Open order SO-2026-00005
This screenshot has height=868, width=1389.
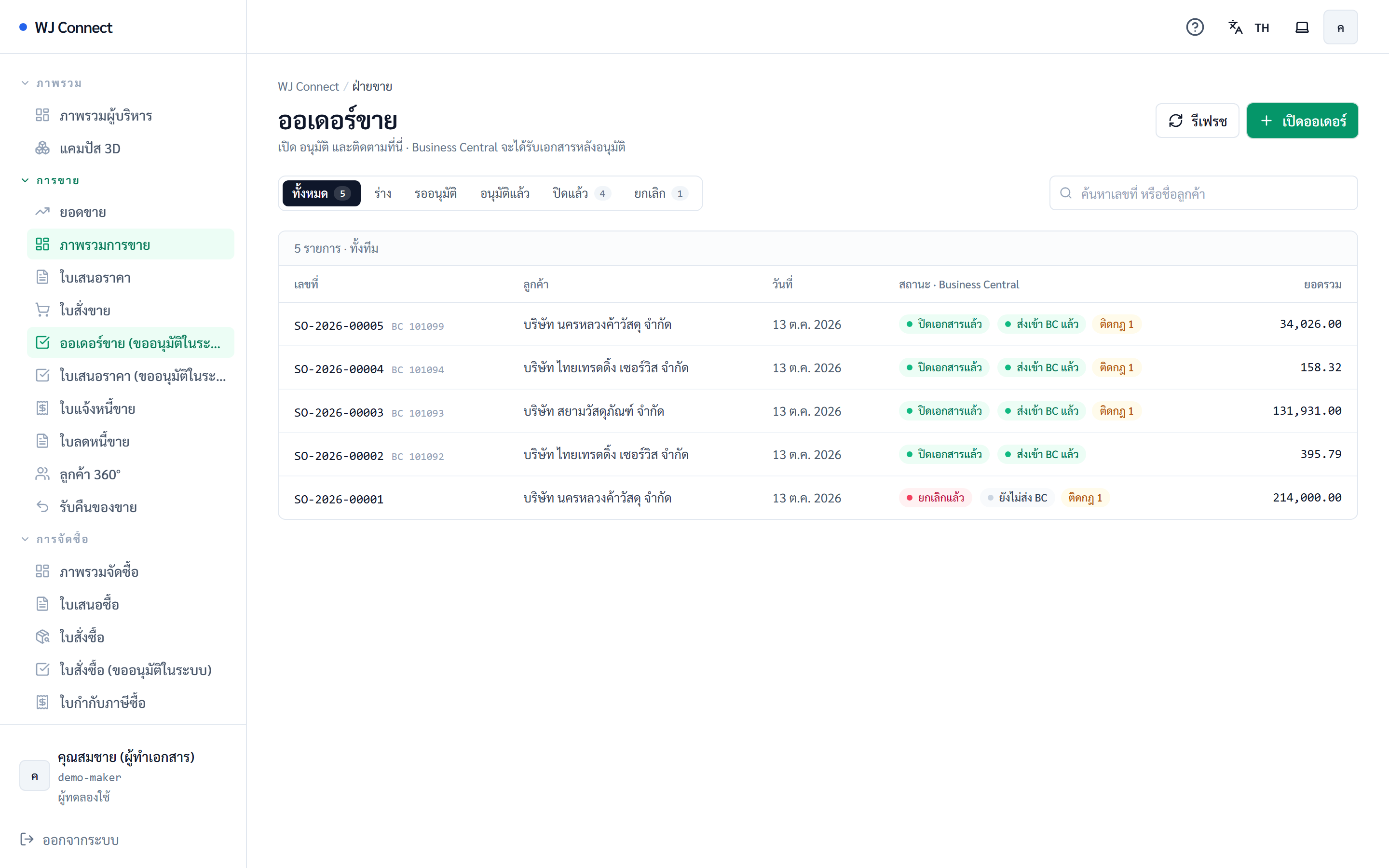(x=817, y=325)
